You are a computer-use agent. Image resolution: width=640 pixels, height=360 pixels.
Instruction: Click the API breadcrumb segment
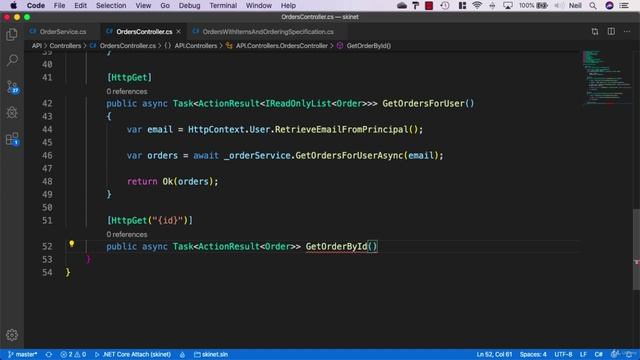37,46
